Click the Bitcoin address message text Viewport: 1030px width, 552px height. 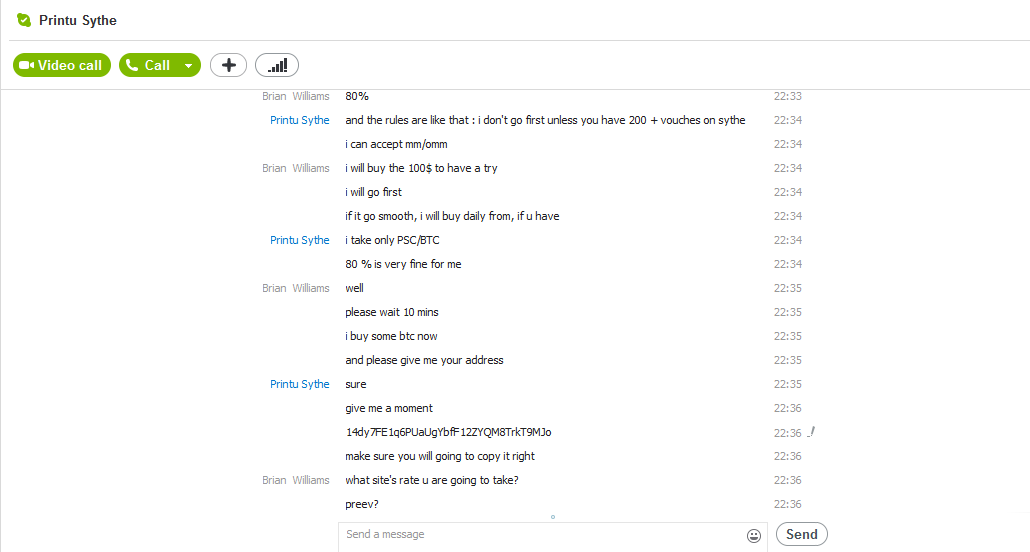click(449, 432)
